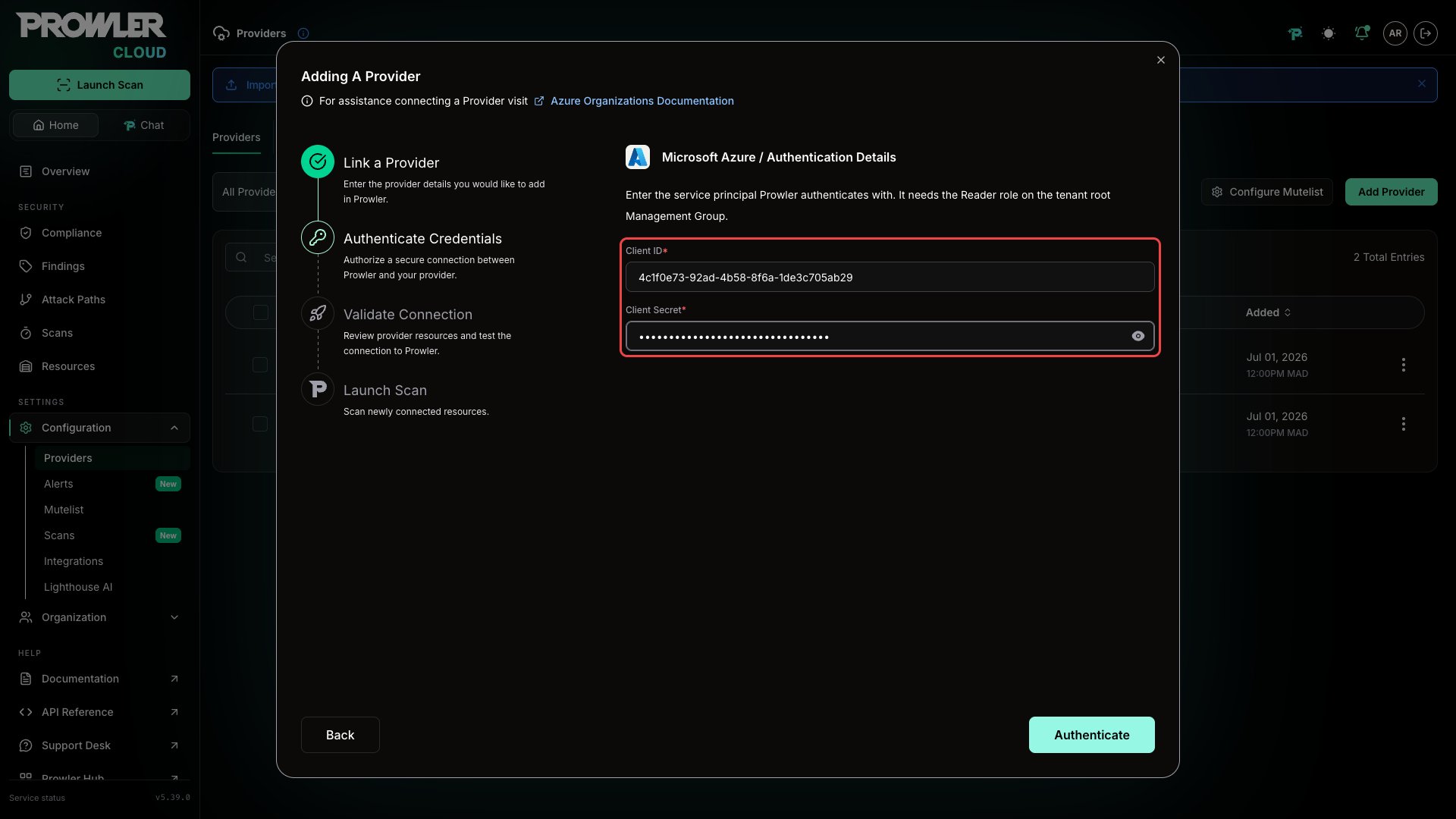1456x819 pixels.
Task: Click into the Client Secret field
Action: 890,336
